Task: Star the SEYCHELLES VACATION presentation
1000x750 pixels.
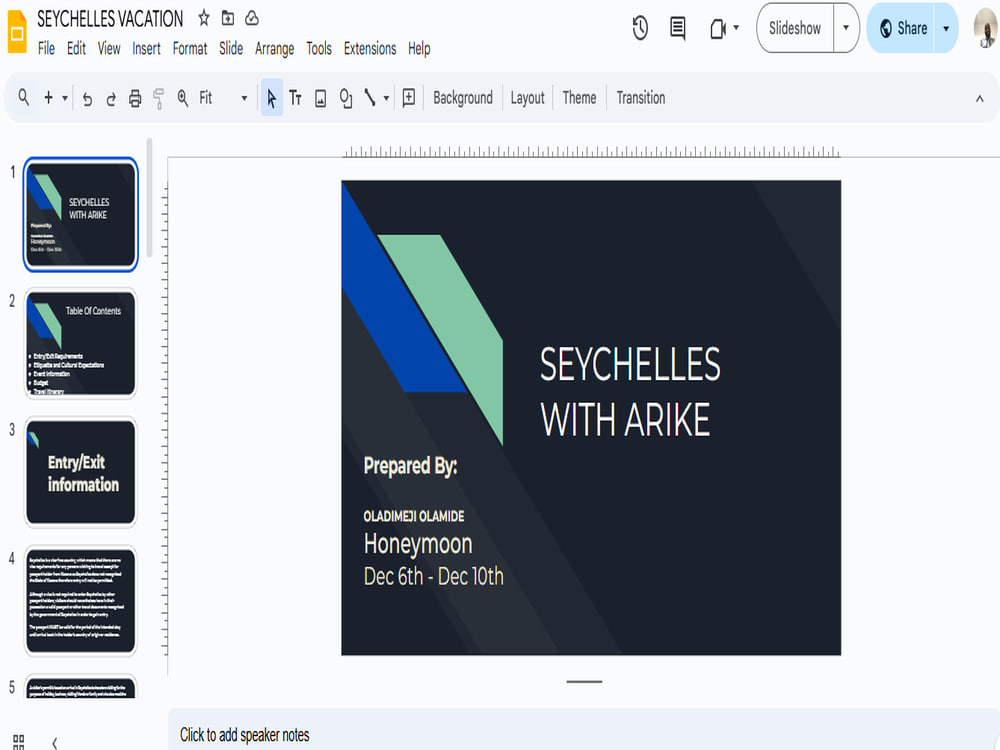Action: pyautogui.click(x=203, y=18)
